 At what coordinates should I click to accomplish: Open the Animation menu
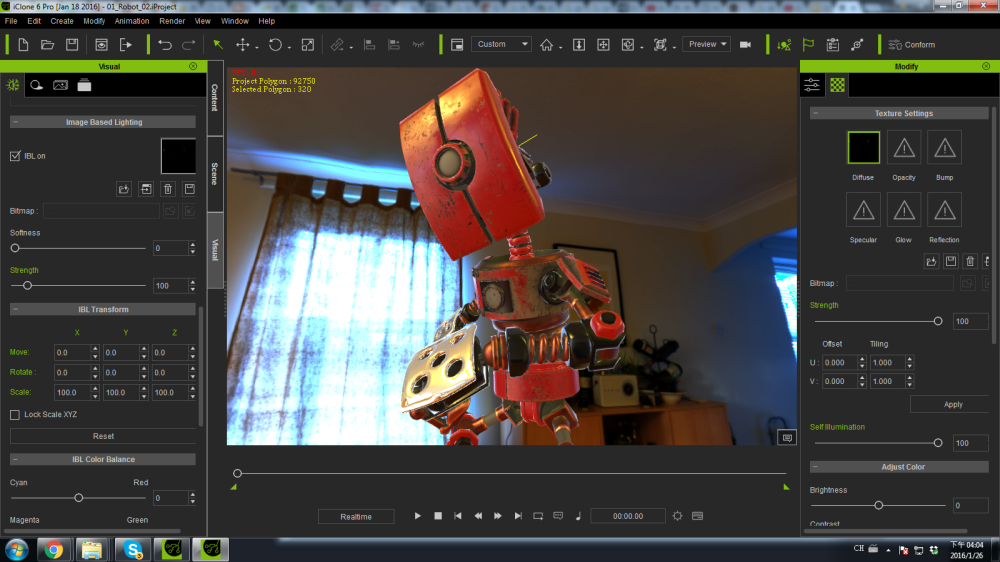(x=131, y=20)
